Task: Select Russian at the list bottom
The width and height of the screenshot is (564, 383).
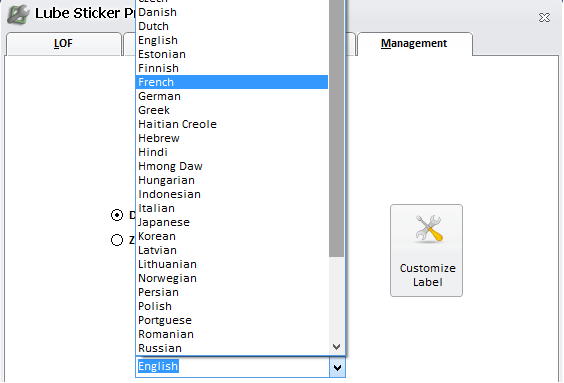Action: tap(232, 348)
